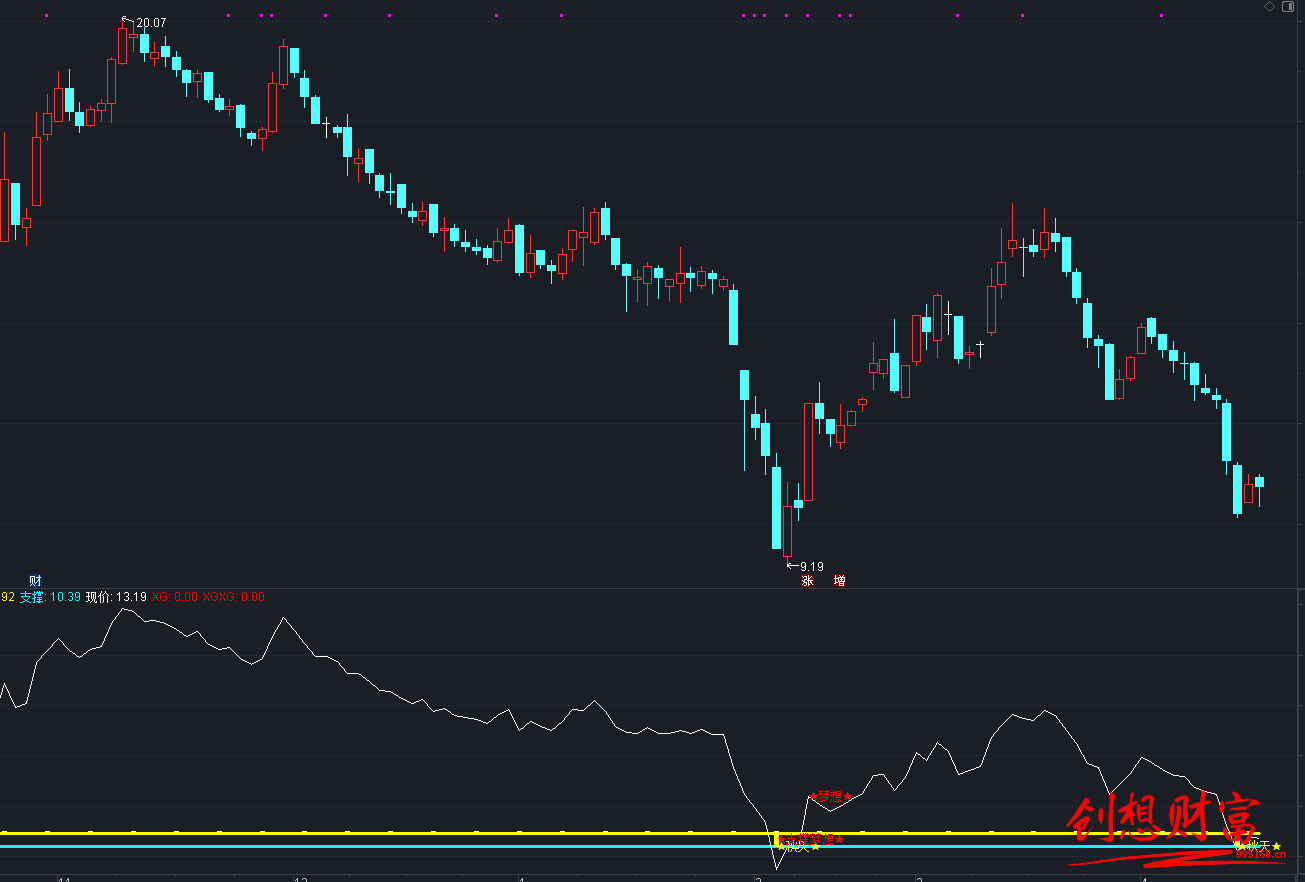This screenshot has height=882, width=1305.
Task: Open the 涨 event marker under the chart
Action: point(807,580)
